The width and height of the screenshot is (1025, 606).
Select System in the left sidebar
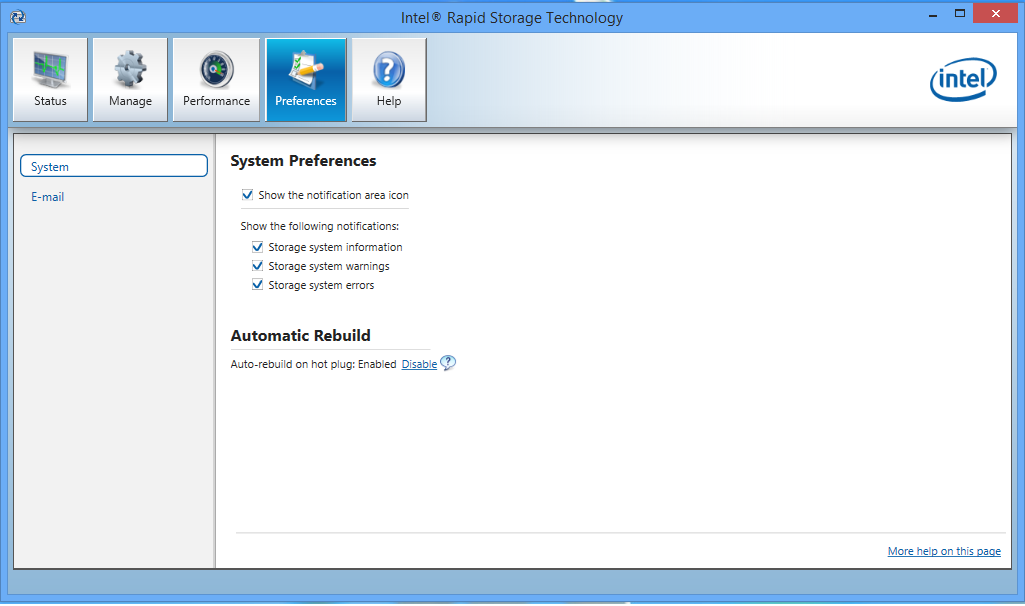[x=113, y=165]
